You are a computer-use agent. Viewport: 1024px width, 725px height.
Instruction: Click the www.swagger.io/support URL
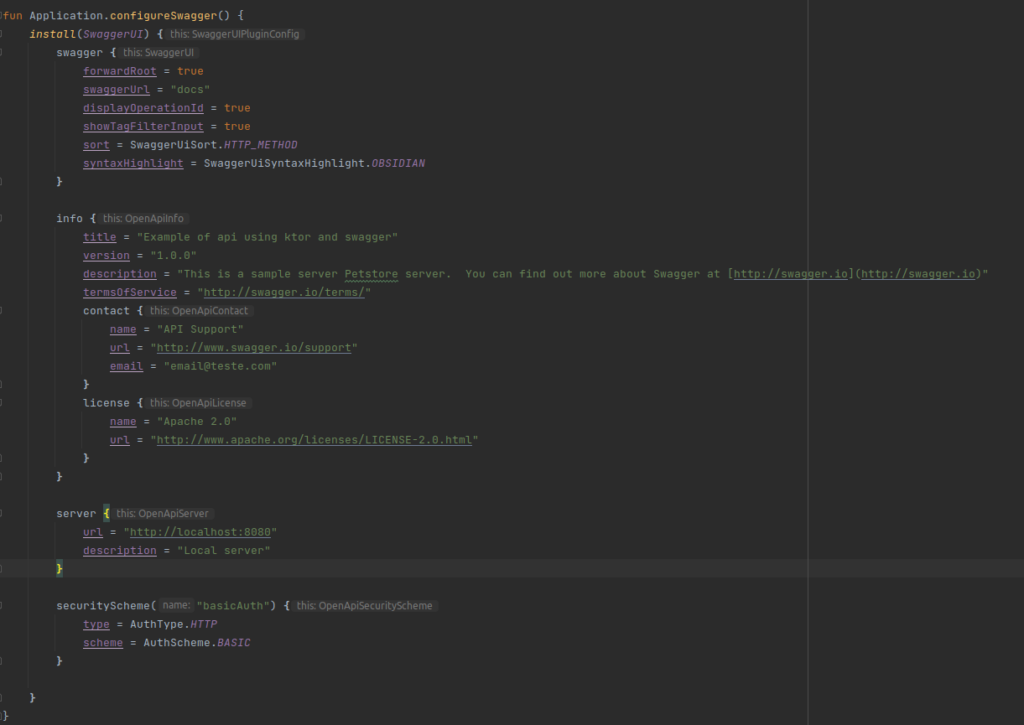[x=255, y=347]
